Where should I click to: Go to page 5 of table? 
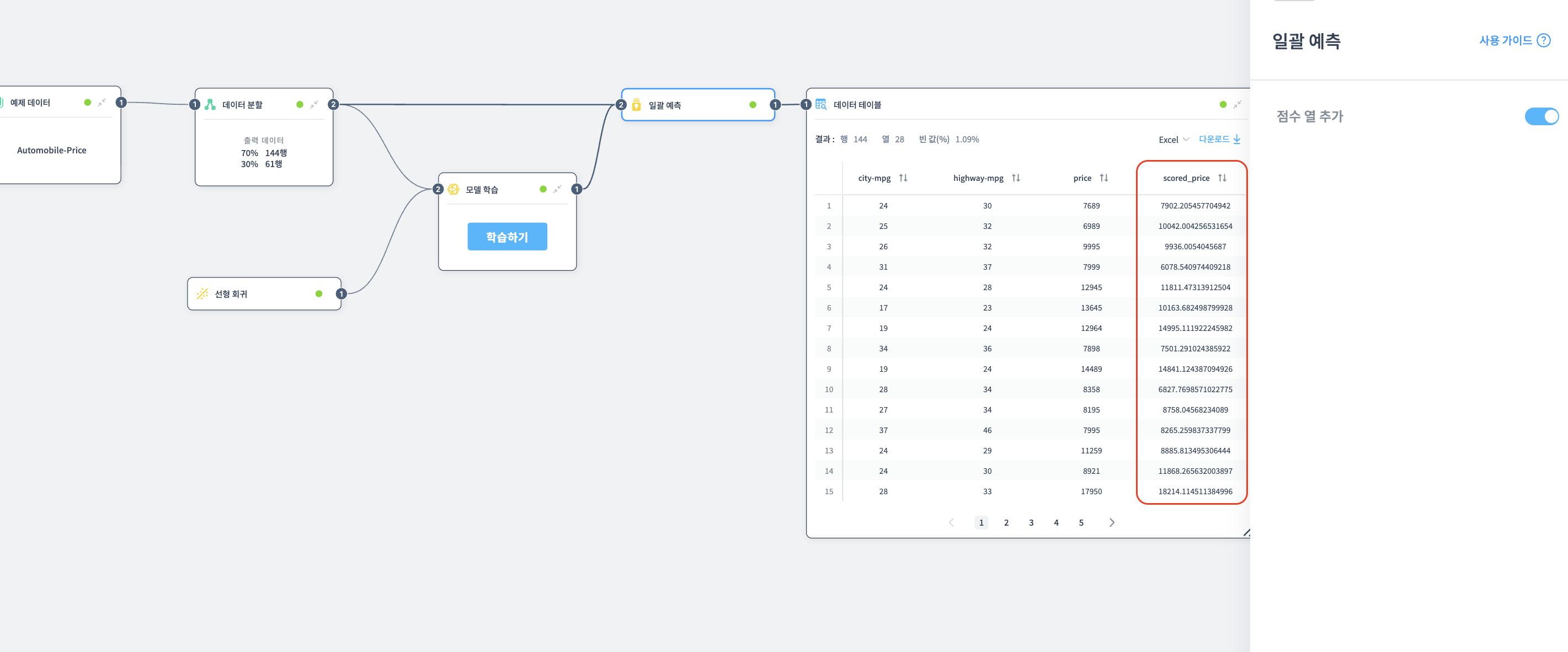tap(1081, 522)
